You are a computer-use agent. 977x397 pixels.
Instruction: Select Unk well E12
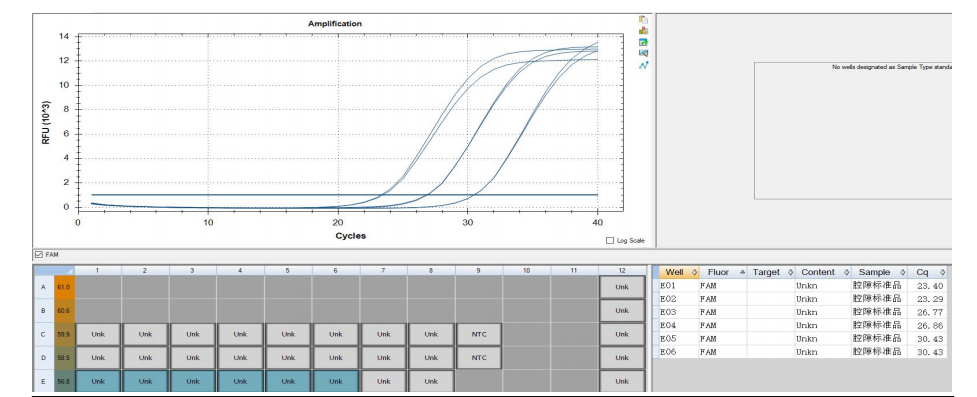(622, 381)
